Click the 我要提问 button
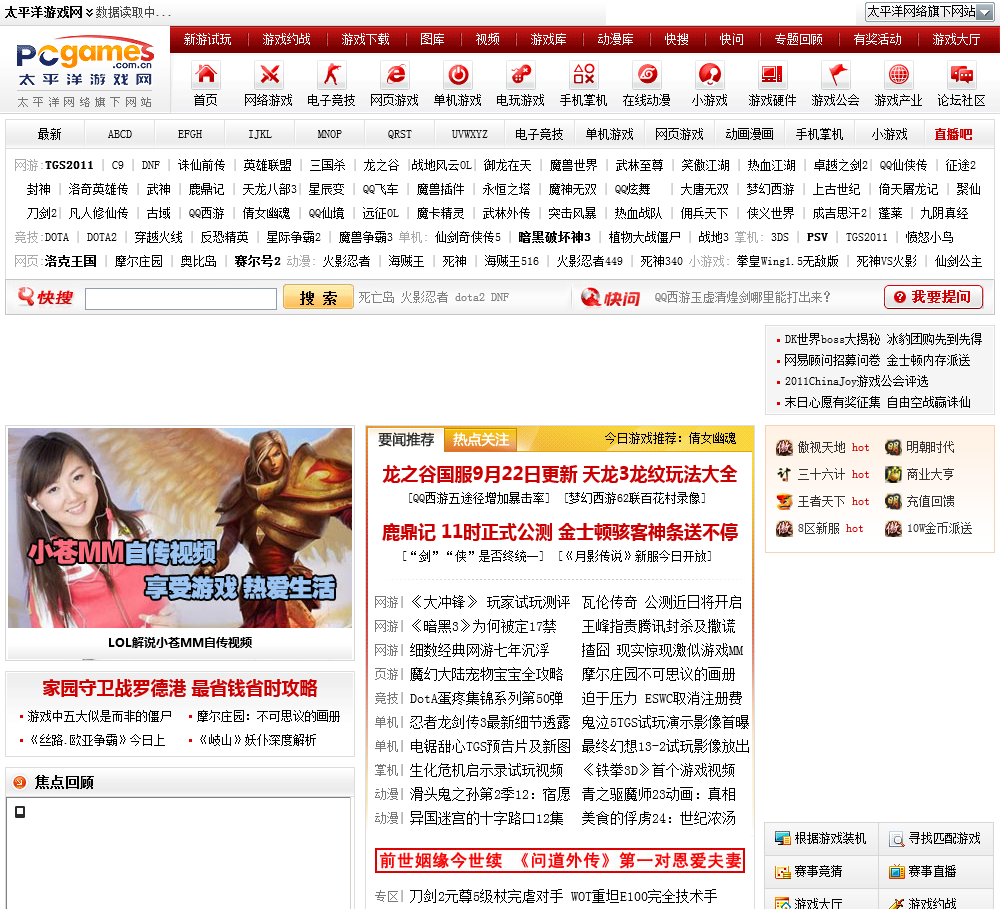Screen dimensions: 1000x909 click(933, 297)
